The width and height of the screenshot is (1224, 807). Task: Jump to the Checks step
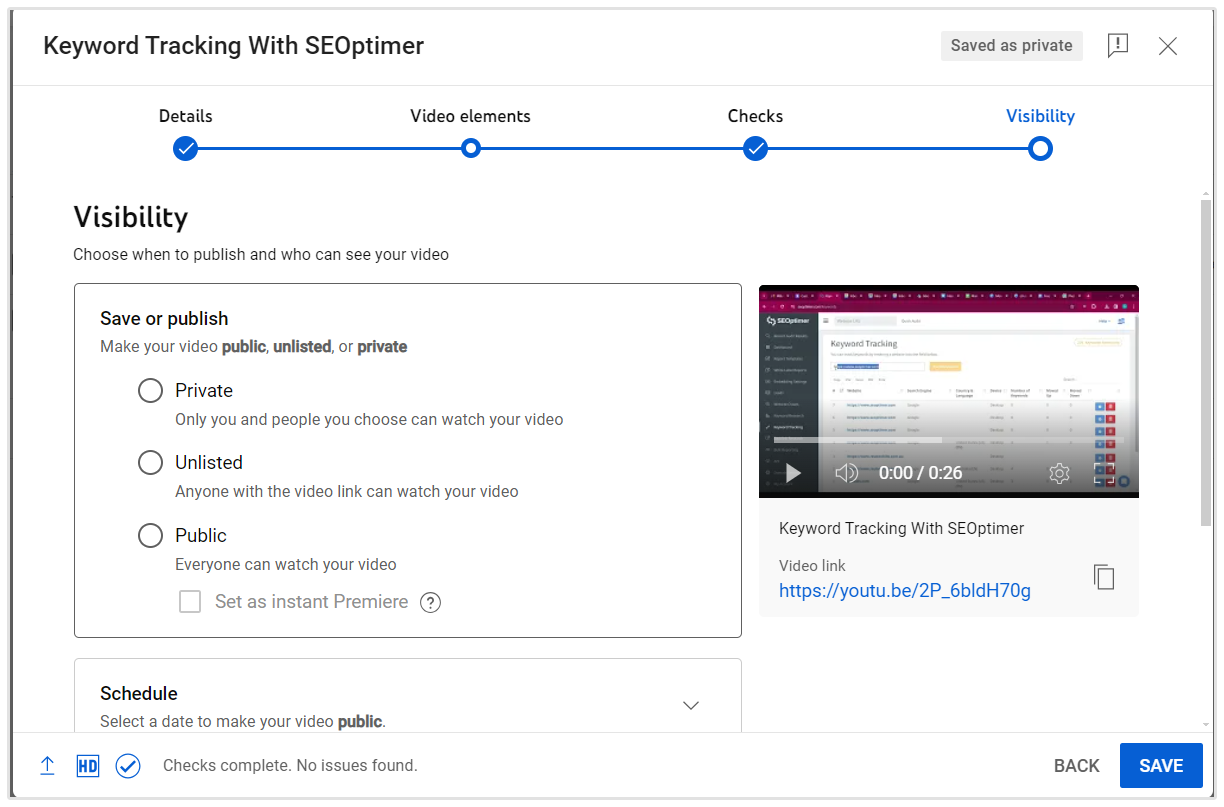coord(756,149)
